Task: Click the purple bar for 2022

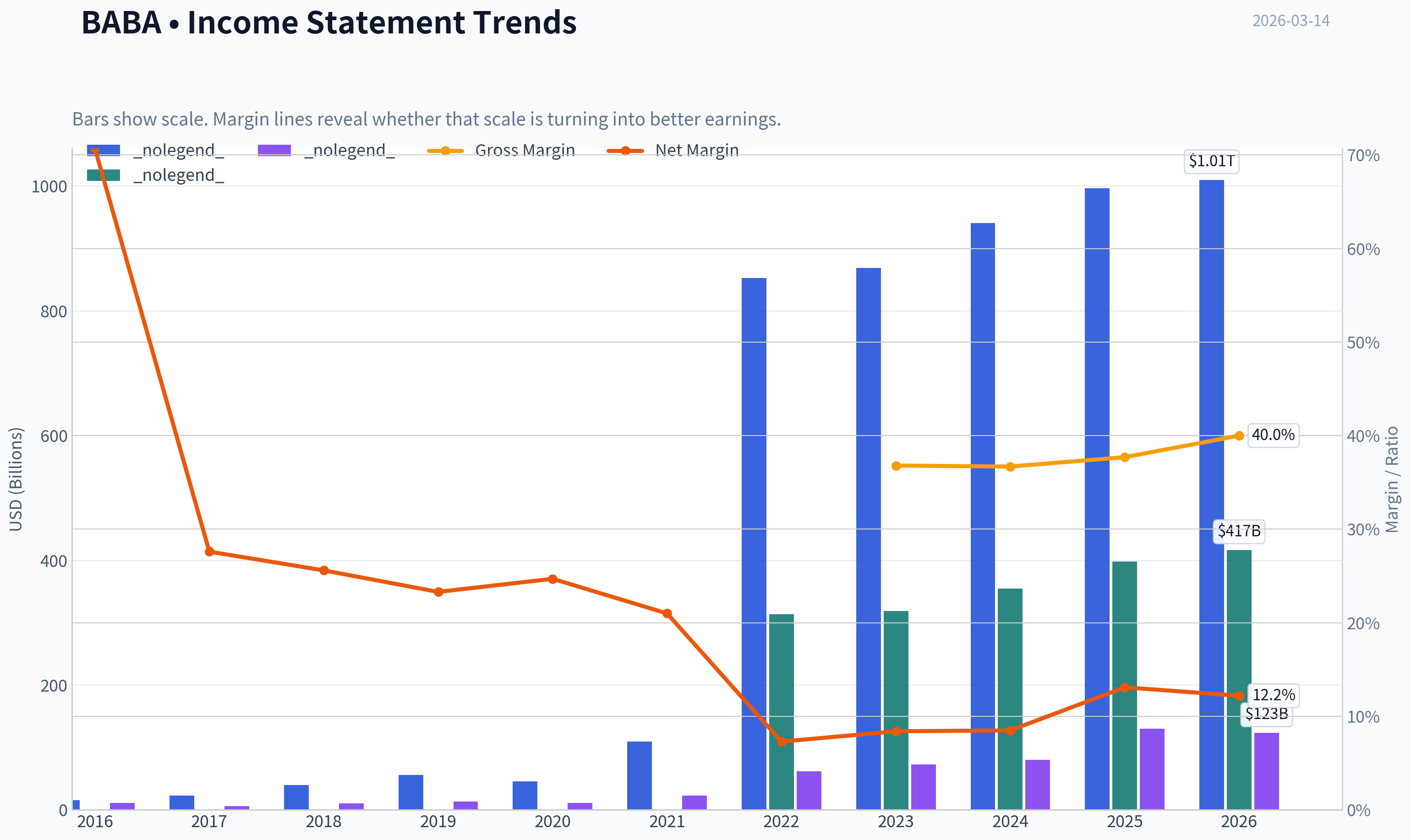Action: [809, 790]
